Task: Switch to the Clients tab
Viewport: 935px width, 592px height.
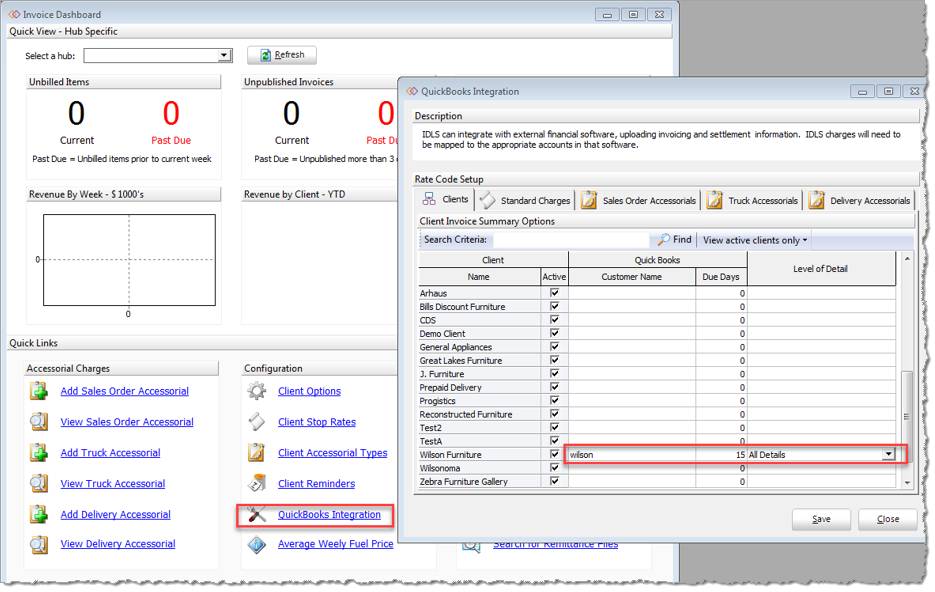Action: coord(445,200)
